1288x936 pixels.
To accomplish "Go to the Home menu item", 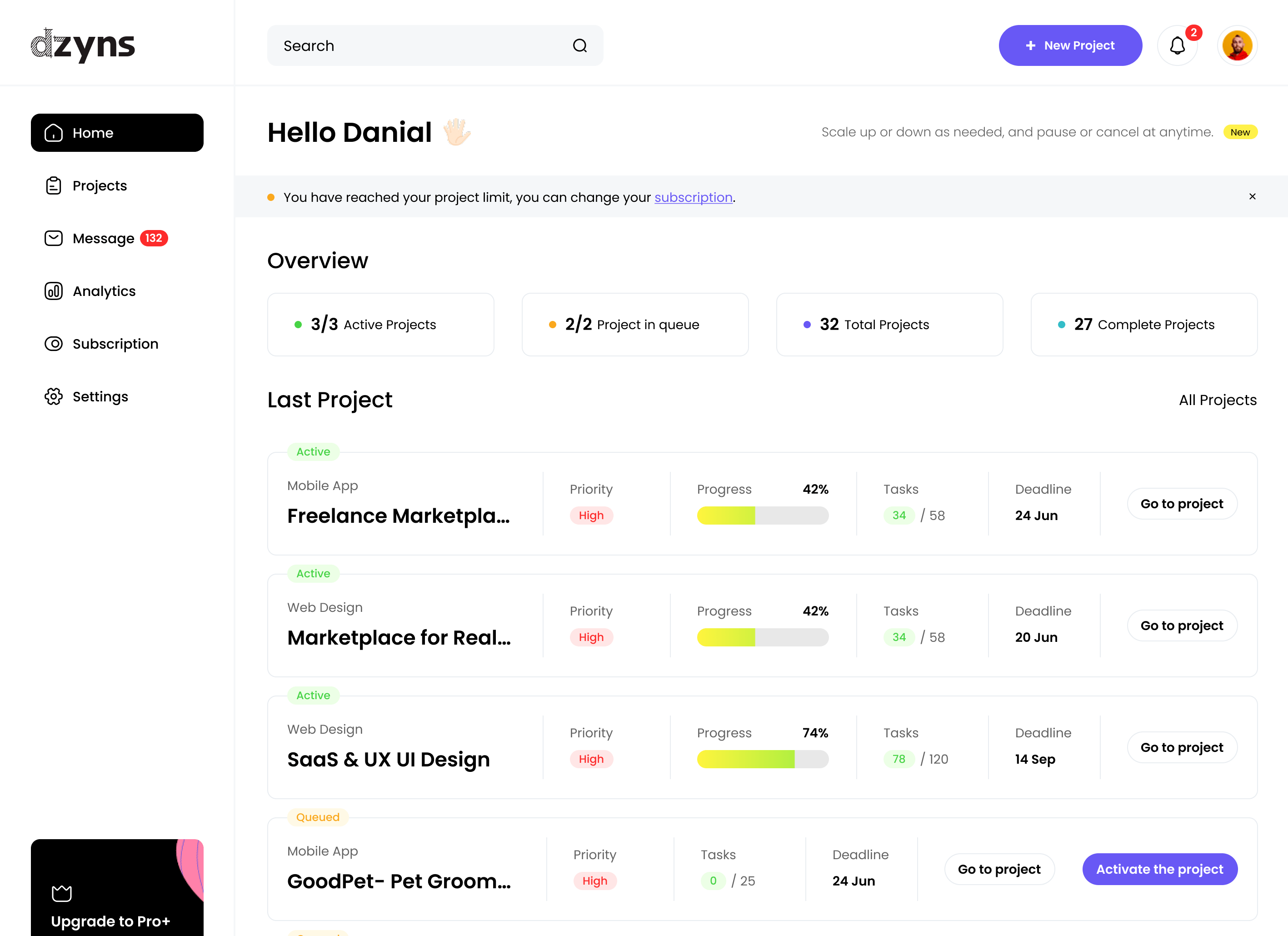I will [x=117, y=133].
